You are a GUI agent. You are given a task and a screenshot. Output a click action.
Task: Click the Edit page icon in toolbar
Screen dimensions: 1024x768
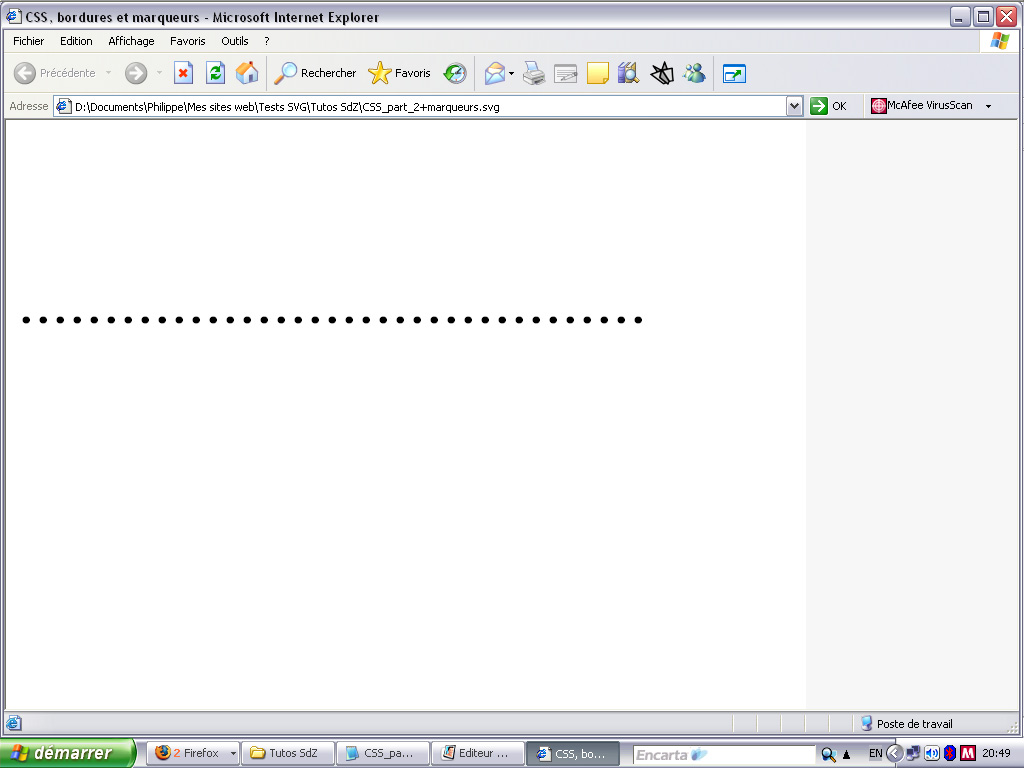coord(566,73)
